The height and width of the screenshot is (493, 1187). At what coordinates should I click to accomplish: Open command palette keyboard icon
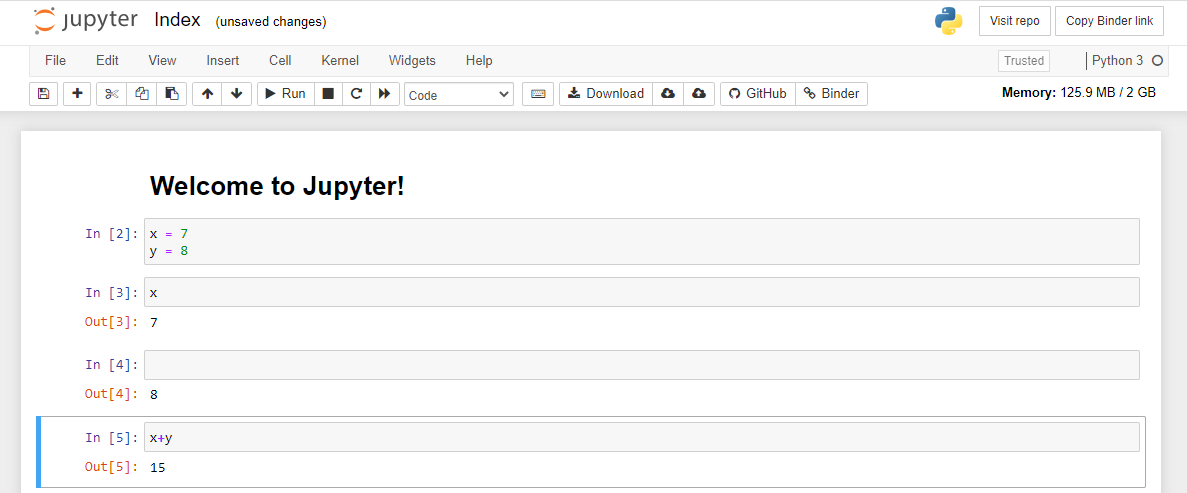(x=538, y=94)
